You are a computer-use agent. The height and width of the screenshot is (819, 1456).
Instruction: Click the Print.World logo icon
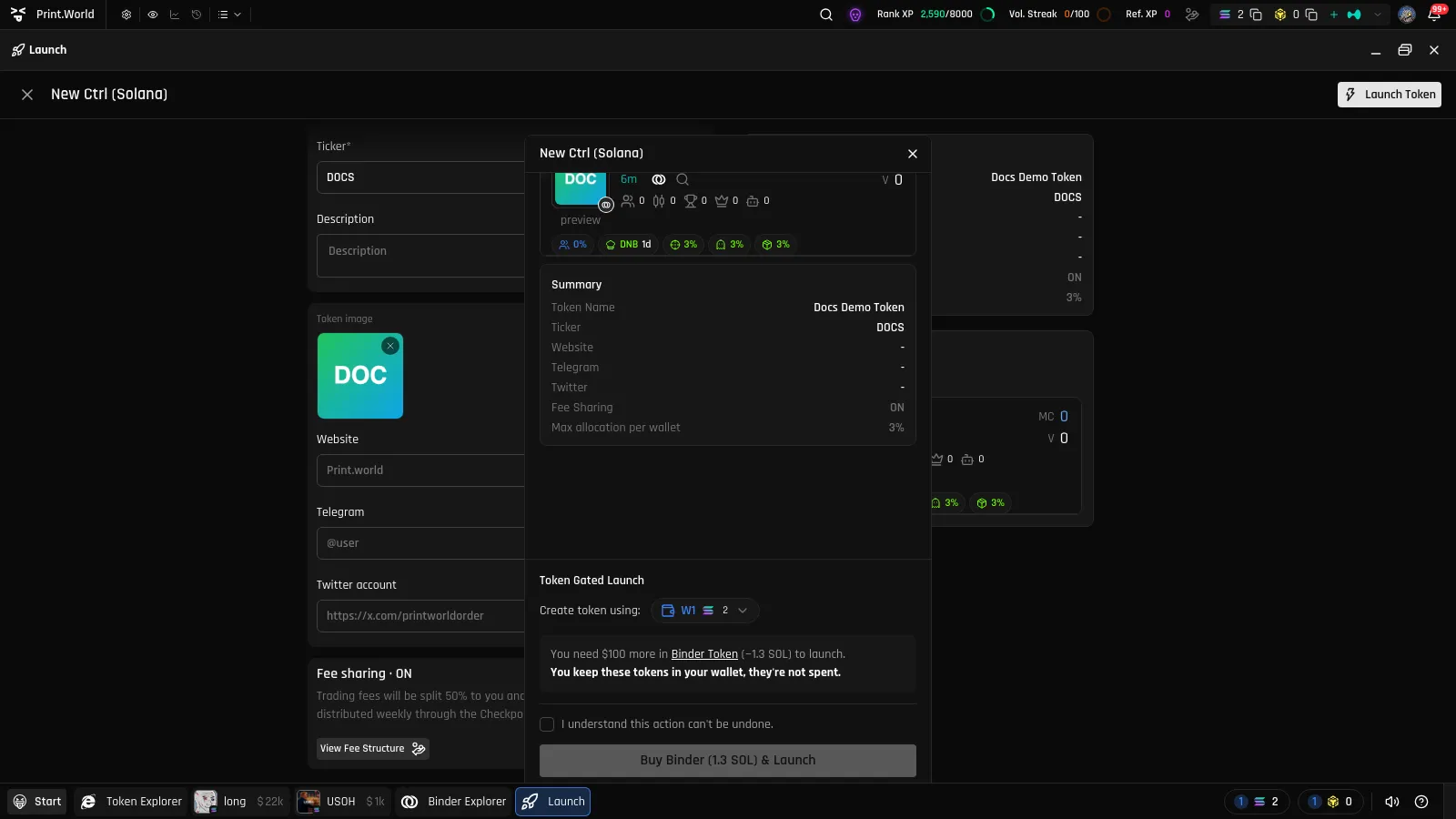pos(18,15)
